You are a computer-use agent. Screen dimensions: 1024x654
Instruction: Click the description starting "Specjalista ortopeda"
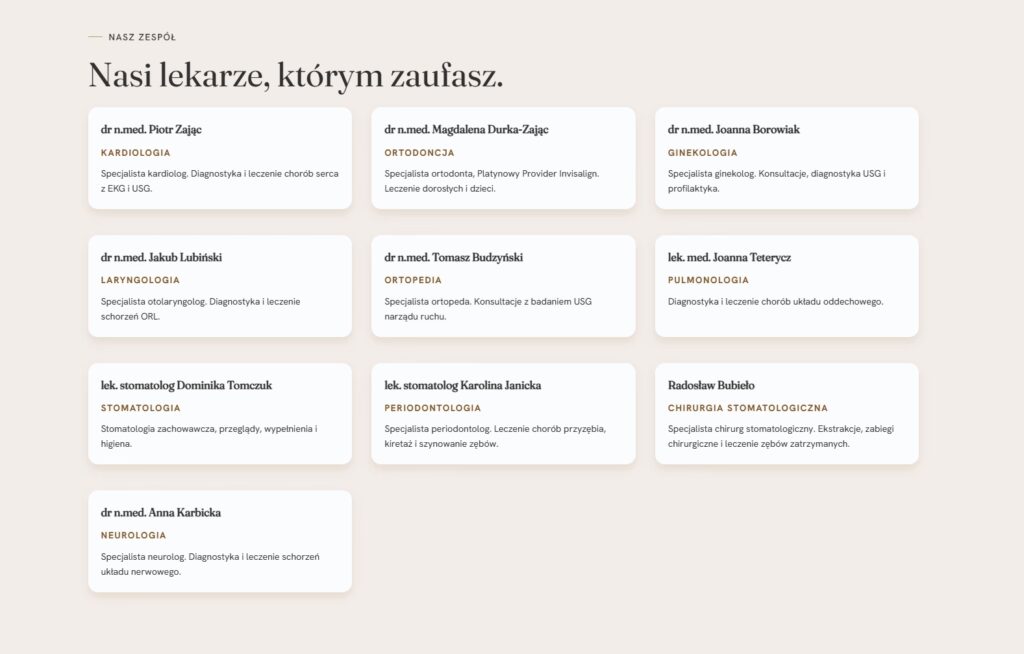pos(488,309)
